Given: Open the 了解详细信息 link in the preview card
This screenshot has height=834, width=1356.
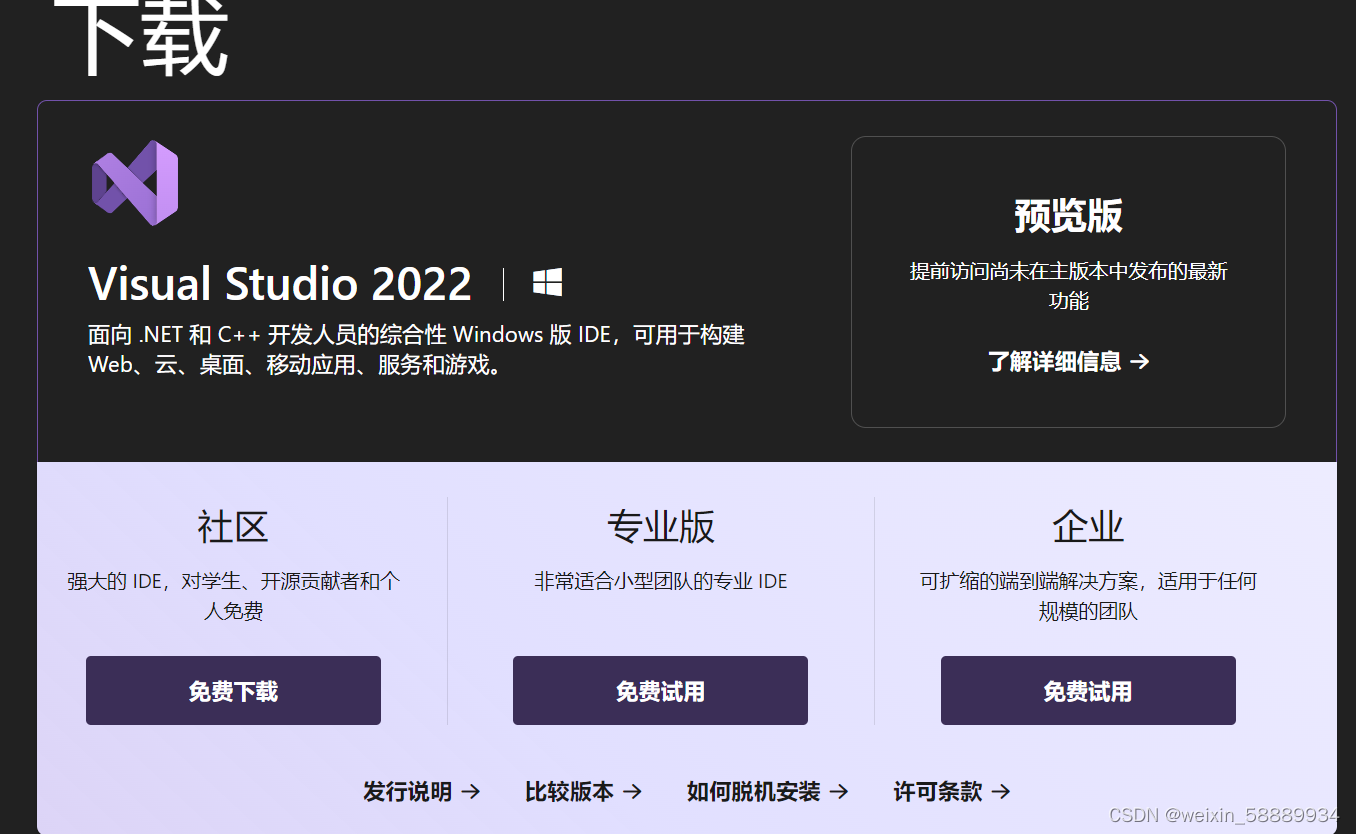Looking at the screenshot, I should [x=1068, y=361].
